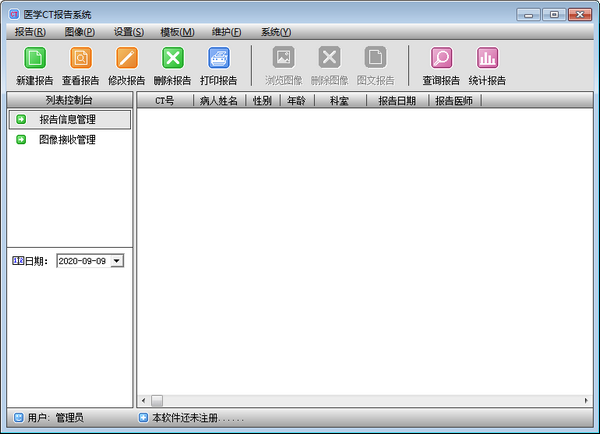Click the horizontal scrollbar right arrow

point(588,400)
